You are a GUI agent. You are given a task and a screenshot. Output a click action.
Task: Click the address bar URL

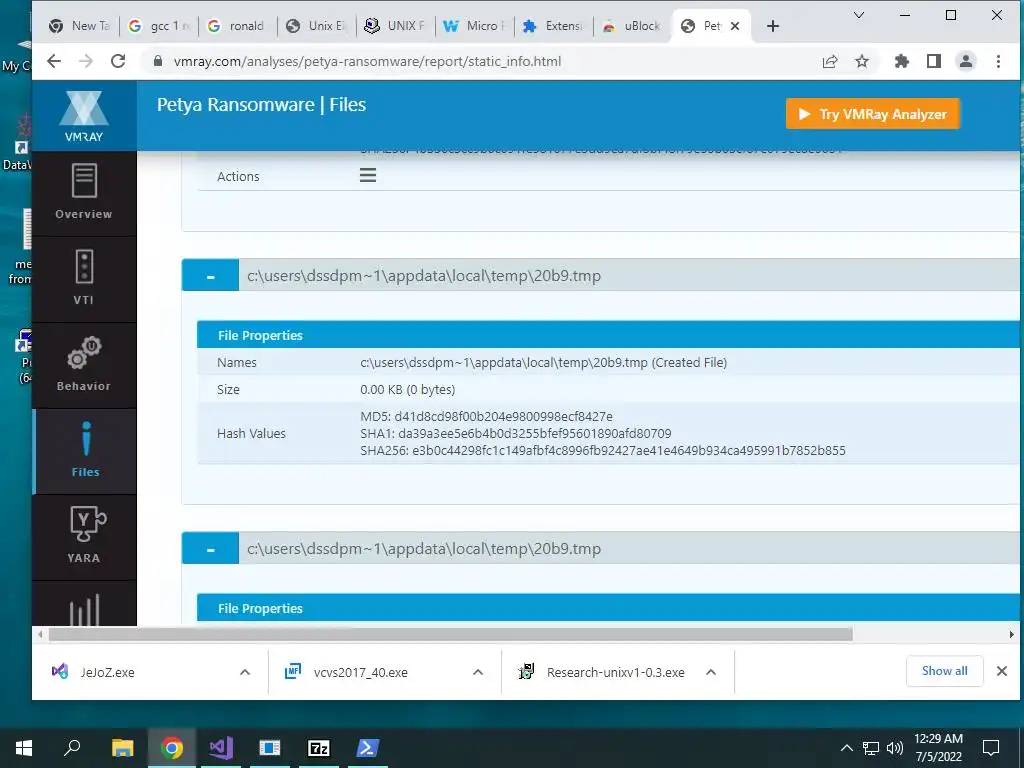point(367,61)
